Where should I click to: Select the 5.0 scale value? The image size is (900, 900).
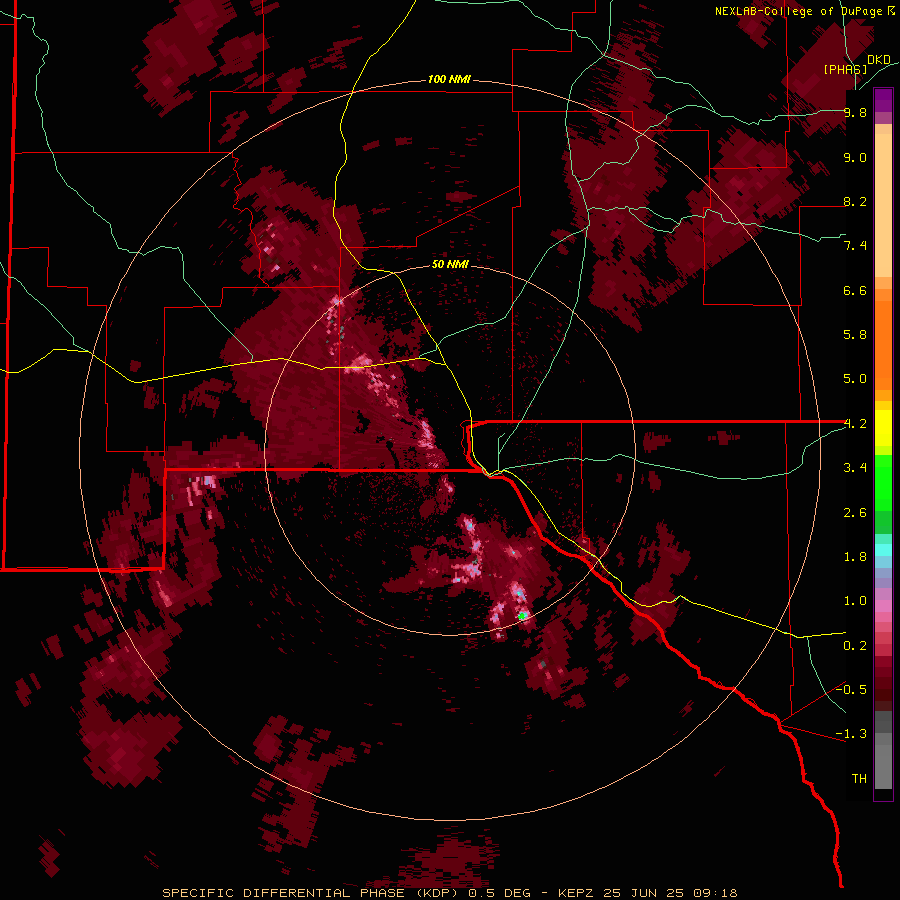855,379
